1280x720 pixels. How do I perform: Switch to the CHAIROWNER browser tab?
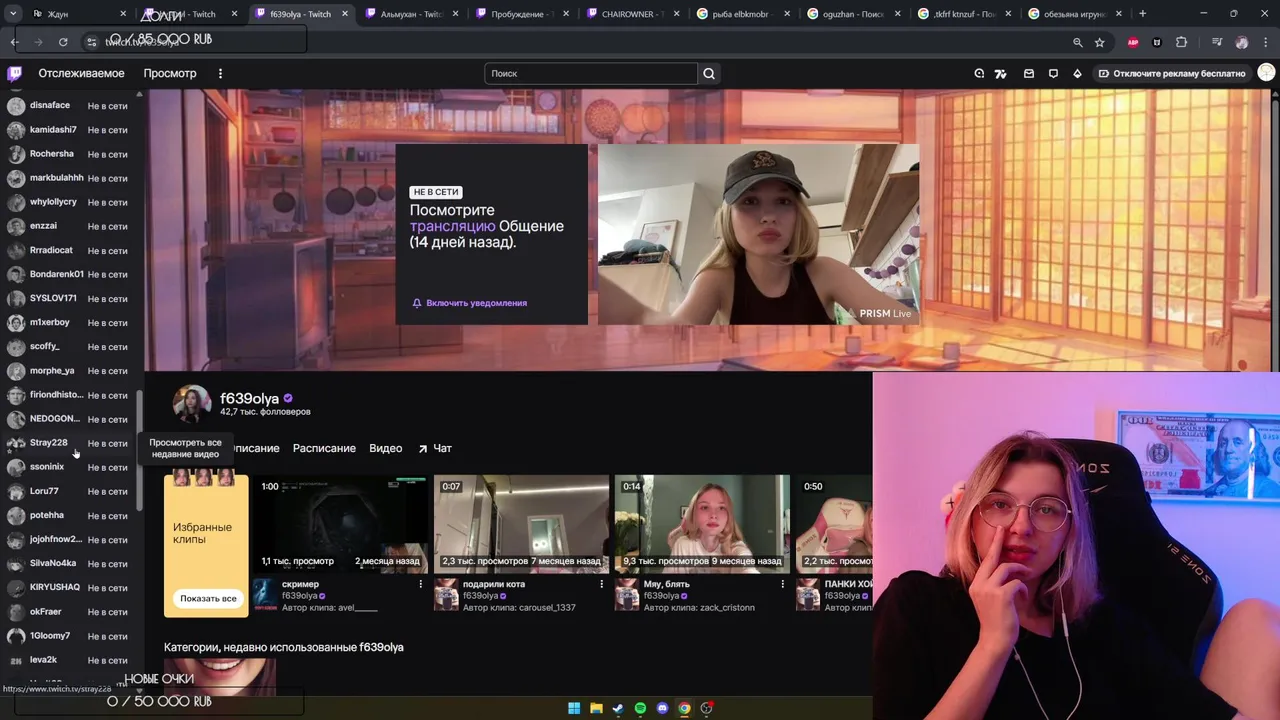(633, 14)
